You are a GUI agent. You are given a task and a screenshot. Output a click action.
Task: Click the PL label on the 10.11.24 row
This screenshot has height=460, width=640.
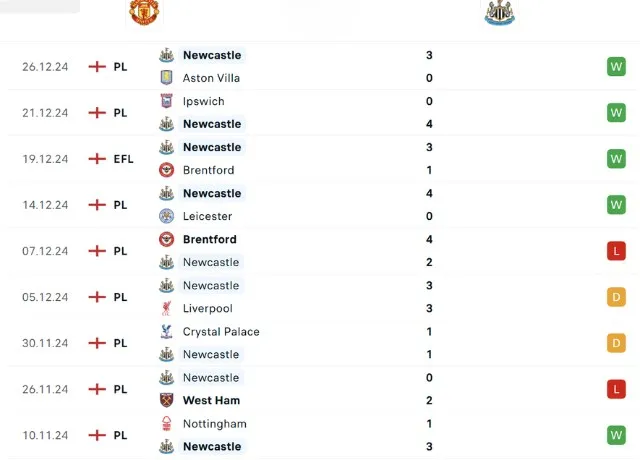coord(120,436)
